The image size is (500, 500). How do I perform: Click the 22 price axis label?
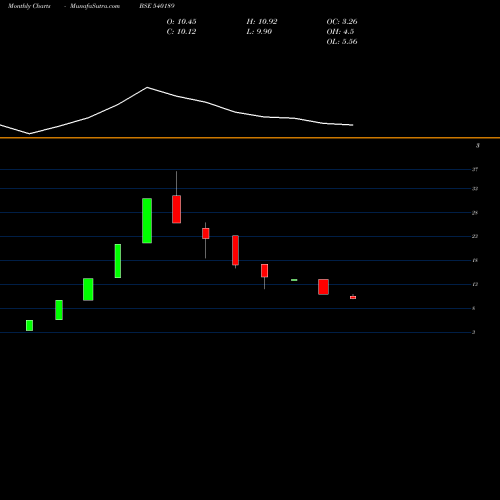click(x=475, y=236)
